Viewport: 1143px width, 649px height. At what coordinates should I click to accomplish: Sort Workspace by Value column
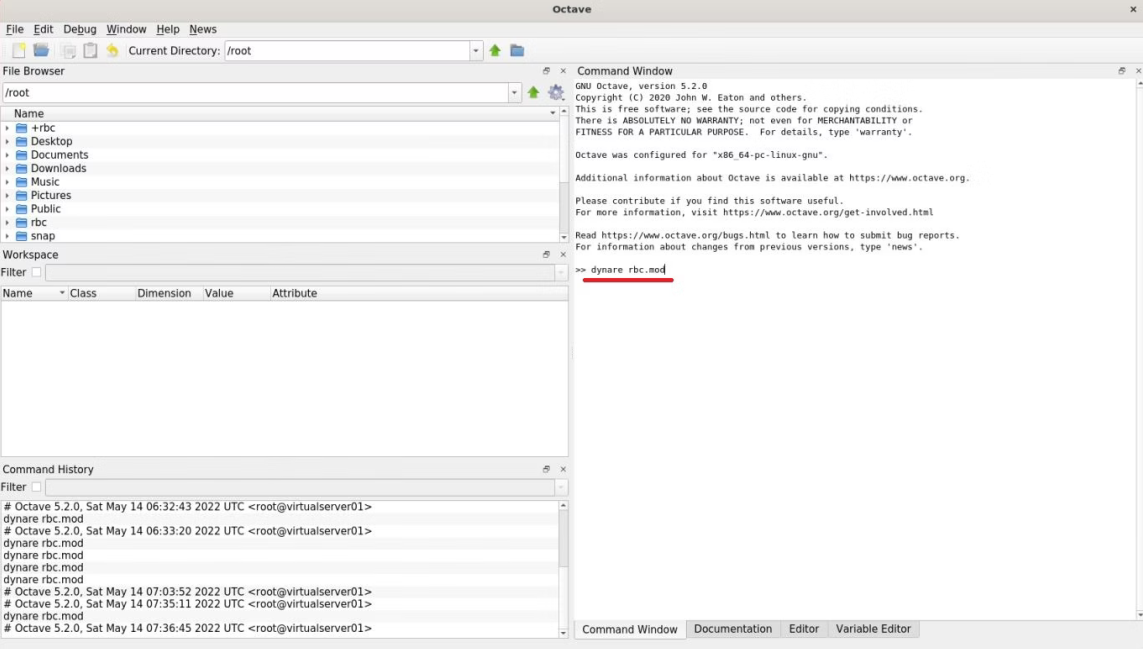[235, 293]
